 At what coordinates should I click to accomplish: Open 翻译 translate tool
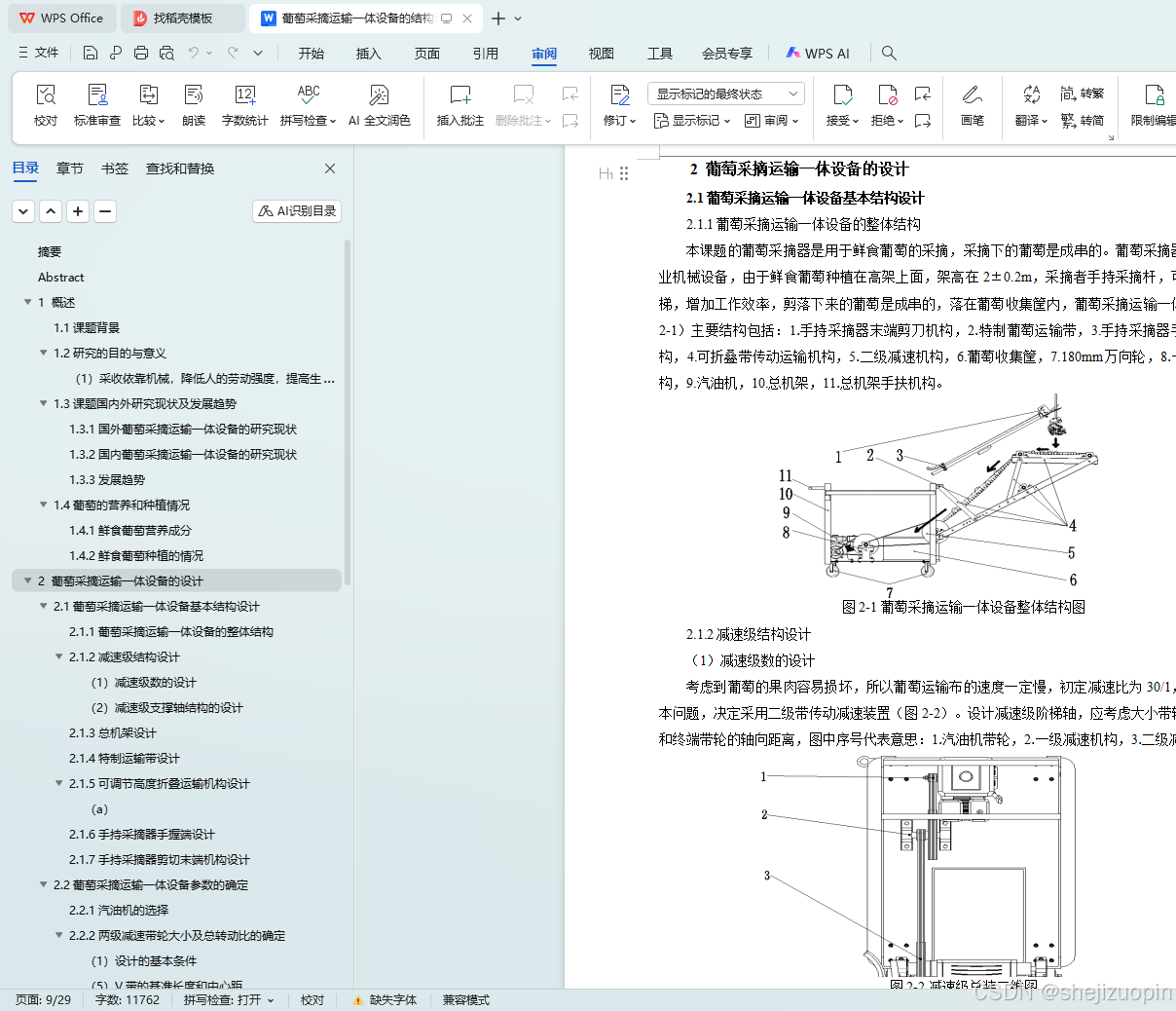click(x=1031, y=105)
